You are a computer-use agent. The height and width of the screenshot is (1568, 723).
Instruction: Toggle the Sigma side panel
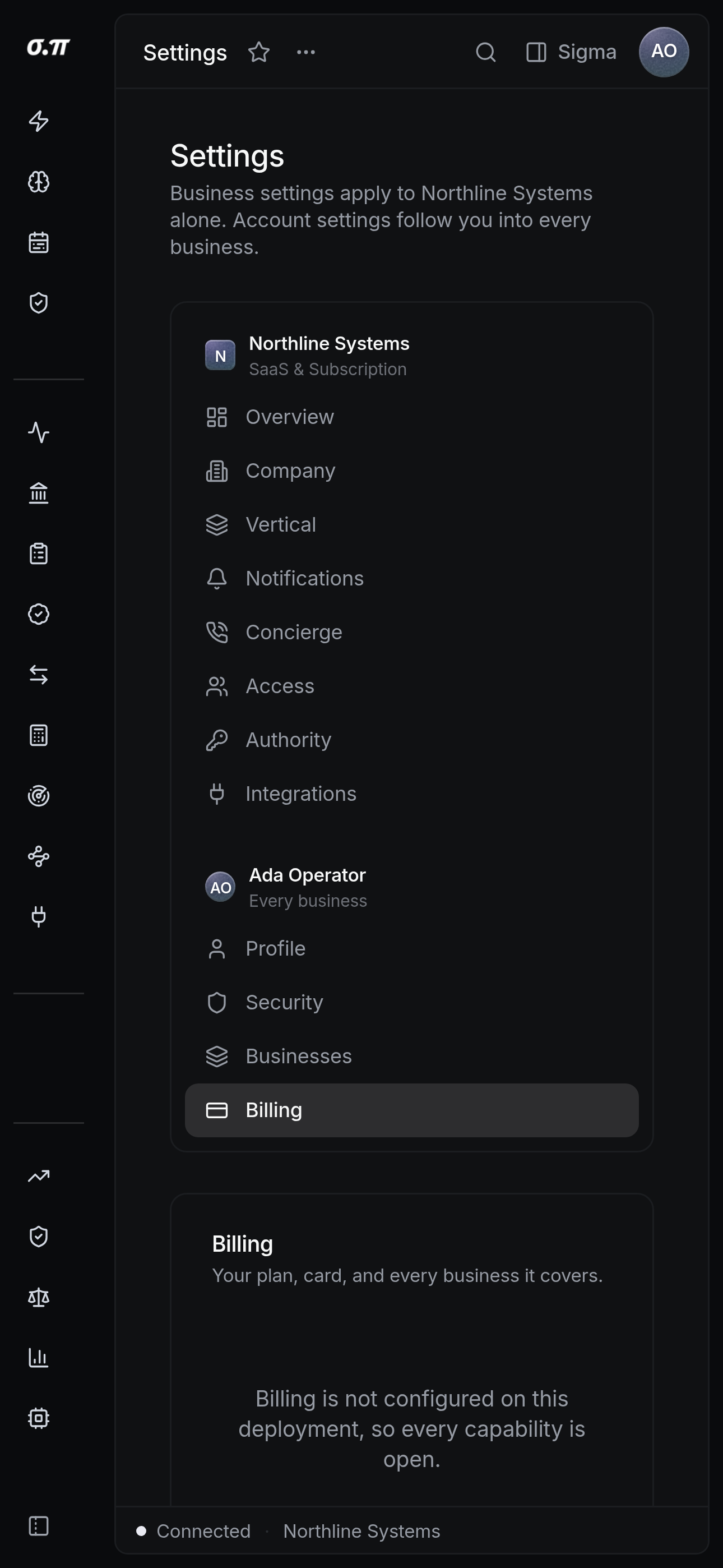coord(571,52)
